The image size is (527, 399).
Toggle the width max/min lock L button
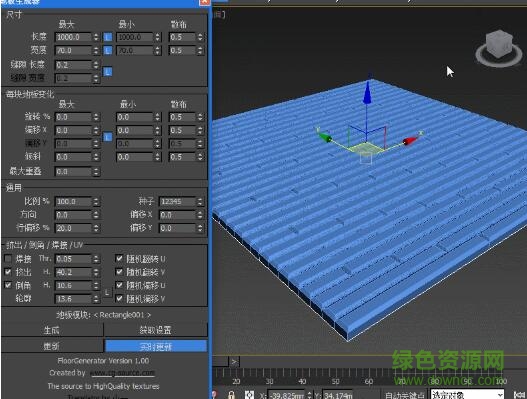click(x=107, y=50)
